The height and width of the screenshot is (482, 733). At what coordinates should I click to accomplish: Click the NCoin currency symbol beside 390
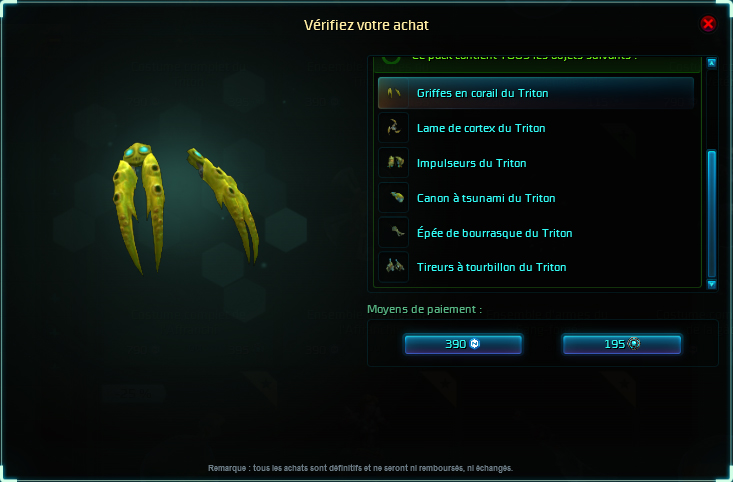pos(474,344)
